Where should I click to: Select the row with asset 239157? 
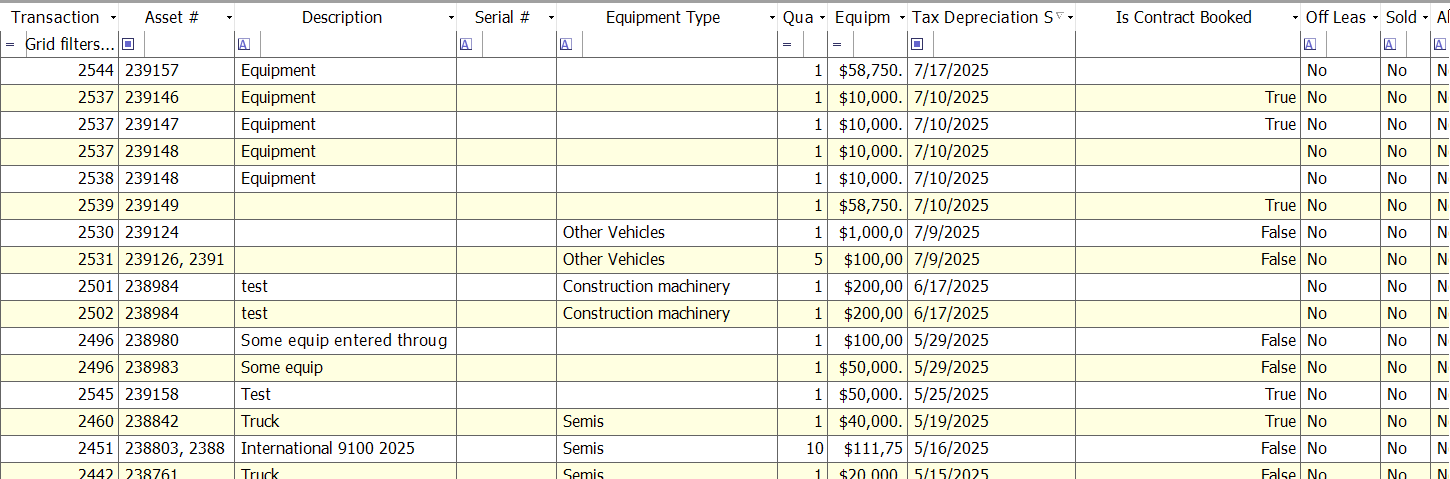(x=724, y=71)
